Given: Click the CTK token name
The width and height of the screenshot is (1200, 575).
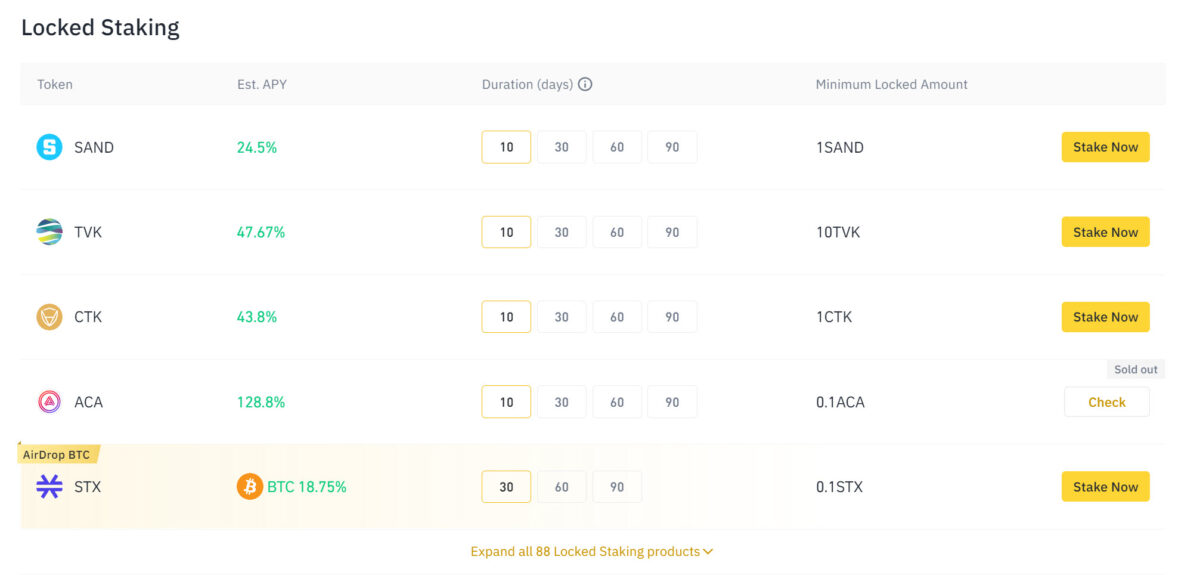Looking at the screenshot, I should (88, 317).
